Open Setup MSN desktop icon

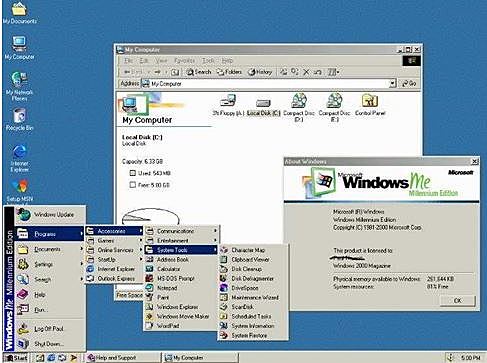20,192
